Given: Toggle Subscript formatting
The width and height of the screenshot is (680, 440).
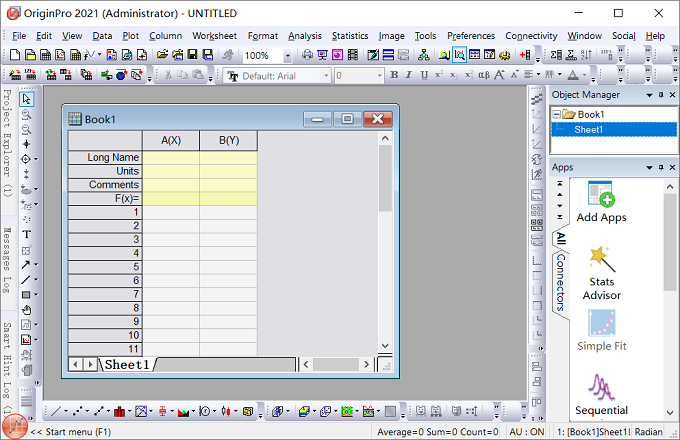Looking at the screenshot, I should pyautogui.click(x=454, y=75).
